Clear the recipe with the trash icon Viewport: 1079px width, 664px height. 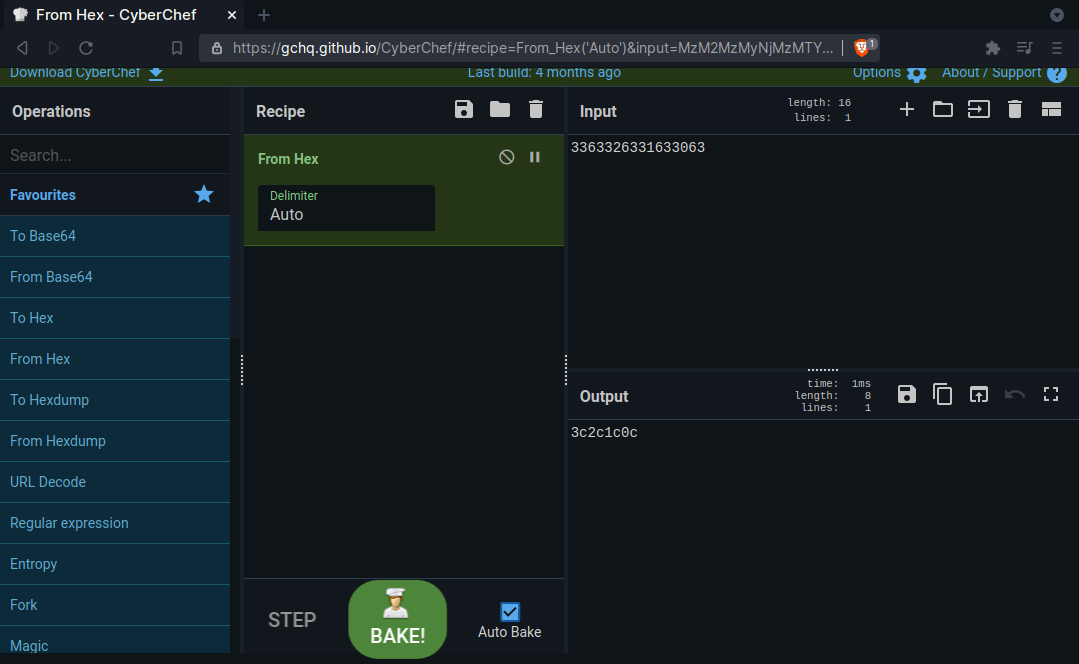click(x=536, y=109)
